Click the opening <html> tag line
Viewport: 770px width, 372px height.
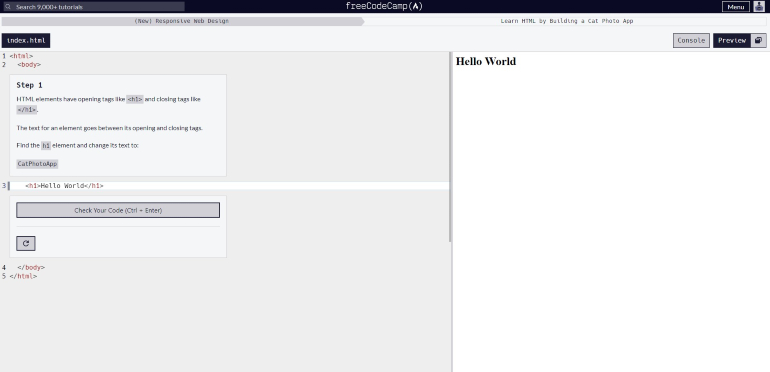pos(21,56)
